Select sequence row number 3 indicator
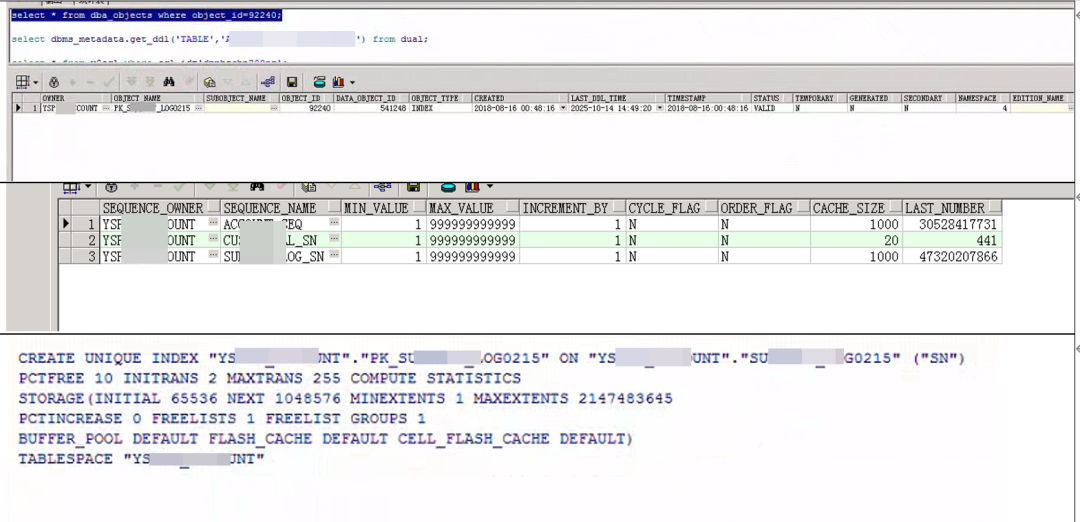Screen dimensions: 1080x522 [87, 256]
